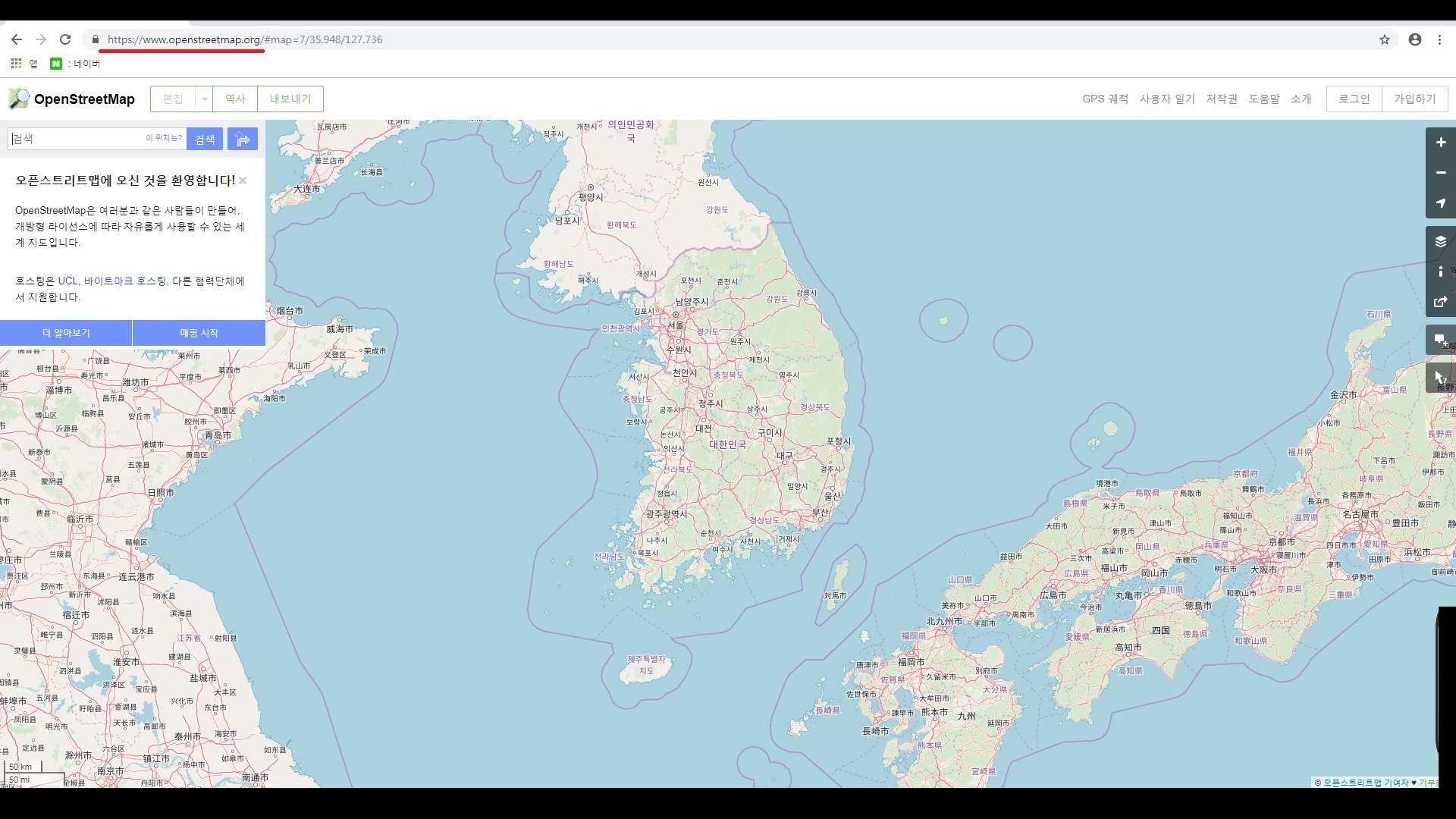The width and height of the screenshot is (1456, 819).
Task: Go back in the browser
Action: point(17,39)
